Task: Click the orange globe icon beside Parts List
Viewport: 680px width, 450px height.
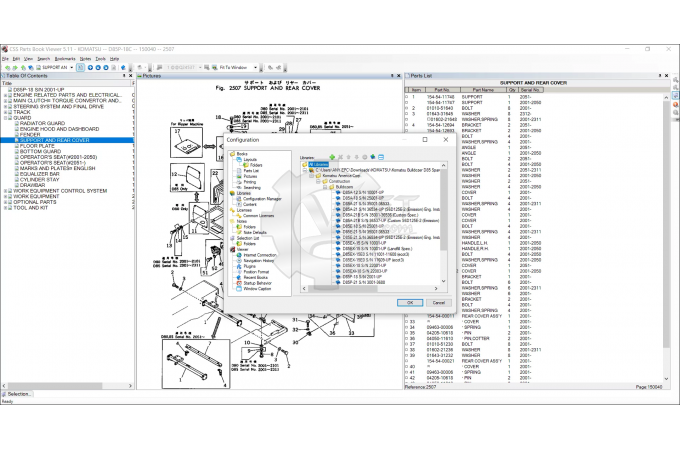Action: click(x=676, y=104)
